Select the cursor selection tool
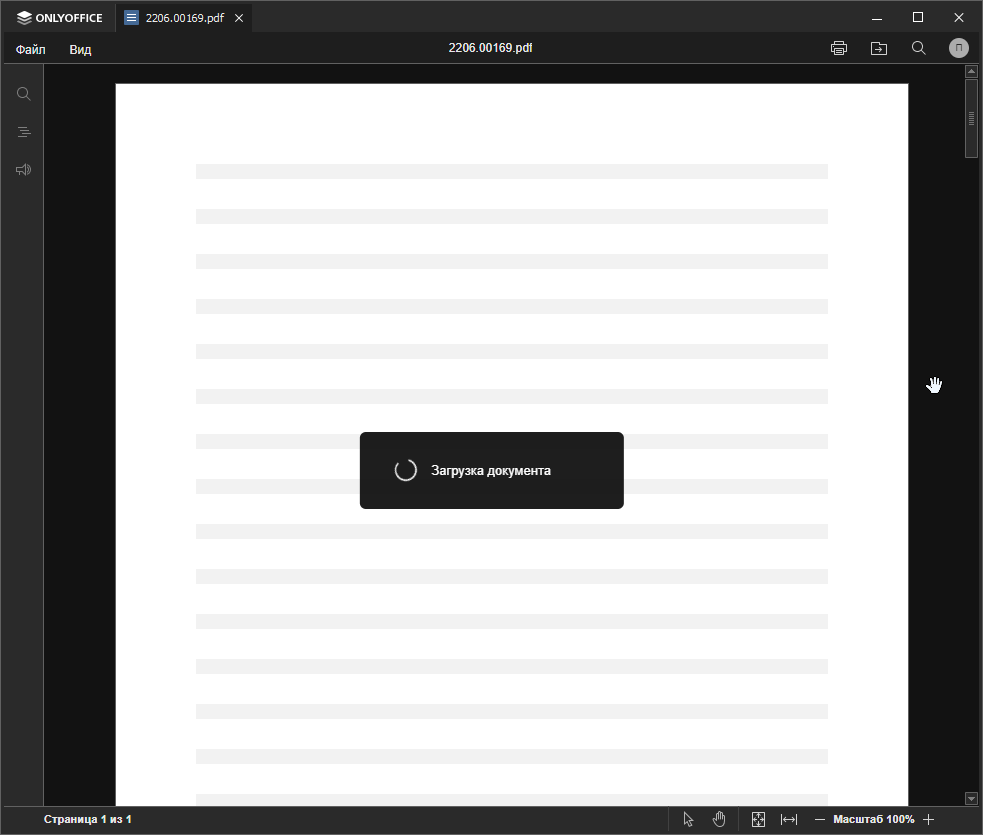 click(688, 819)
